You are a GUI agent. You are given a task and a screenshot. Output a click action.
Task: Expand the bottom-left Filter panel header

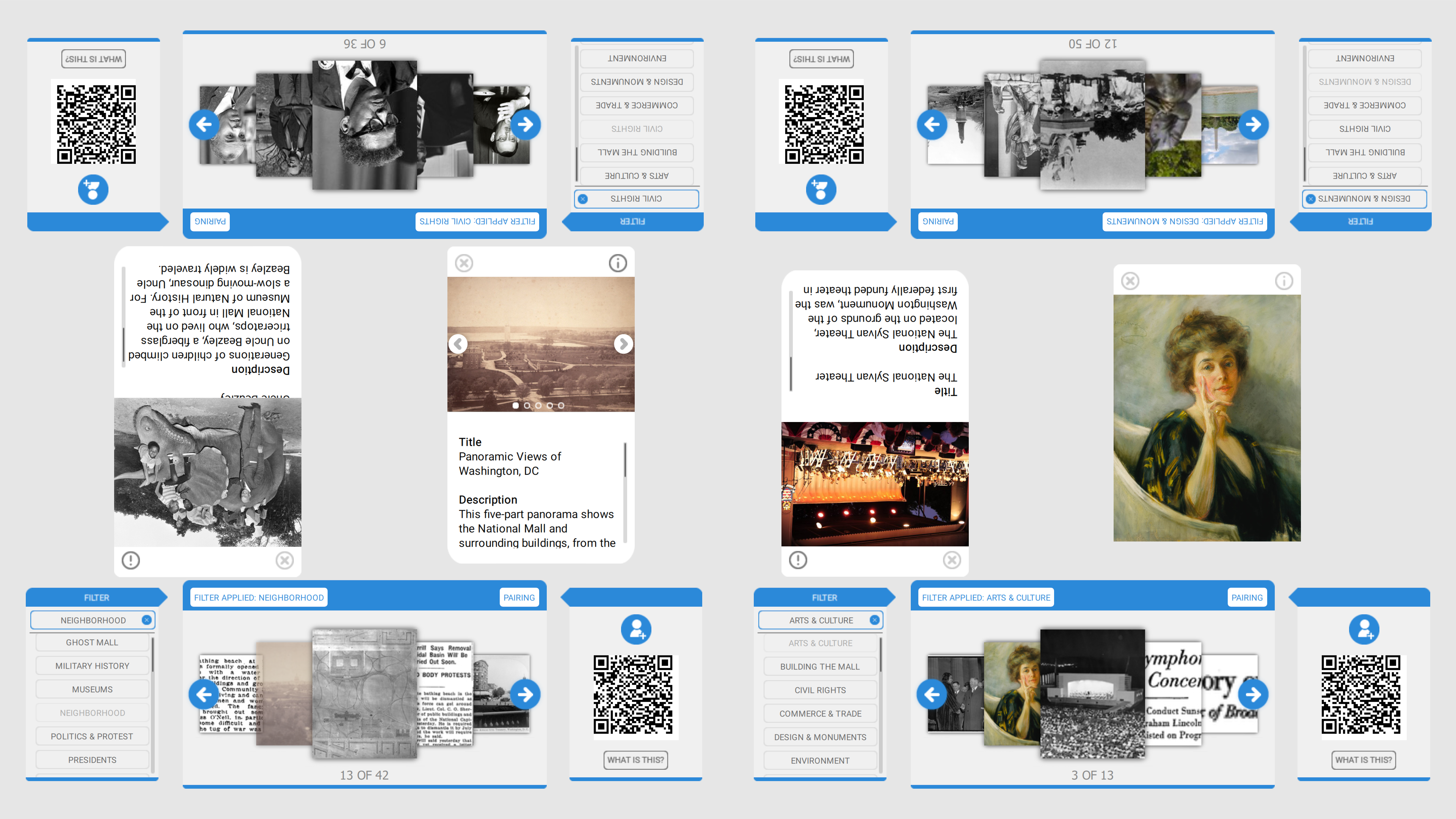coord(97,598)
